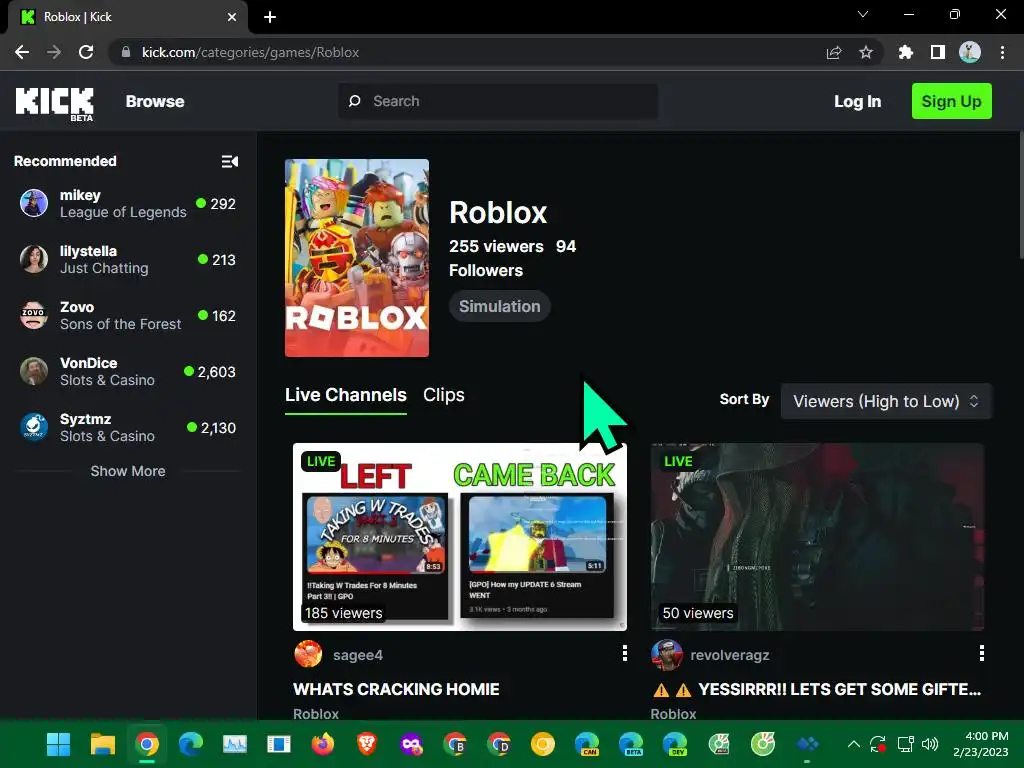Screen dimensions: 1024x768
Task: Share this page from address bar
Action: coord(834,52)
